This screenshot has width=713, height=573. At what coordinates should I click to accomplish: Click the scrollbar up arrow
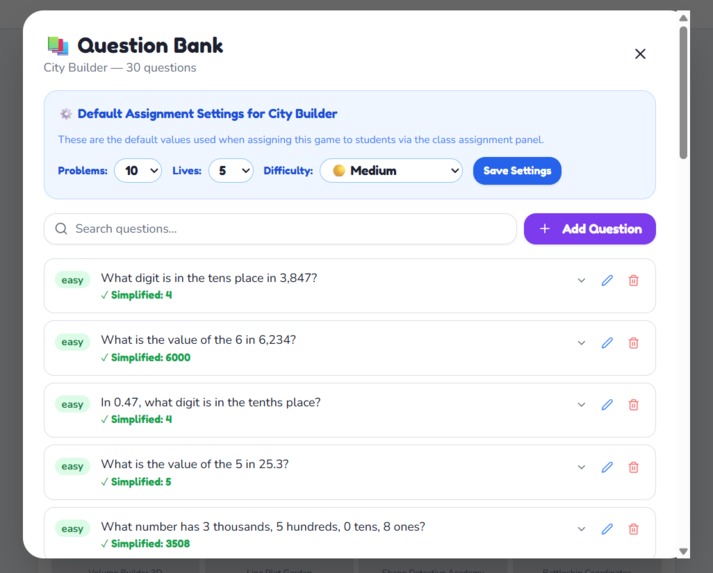click(683, 18)
